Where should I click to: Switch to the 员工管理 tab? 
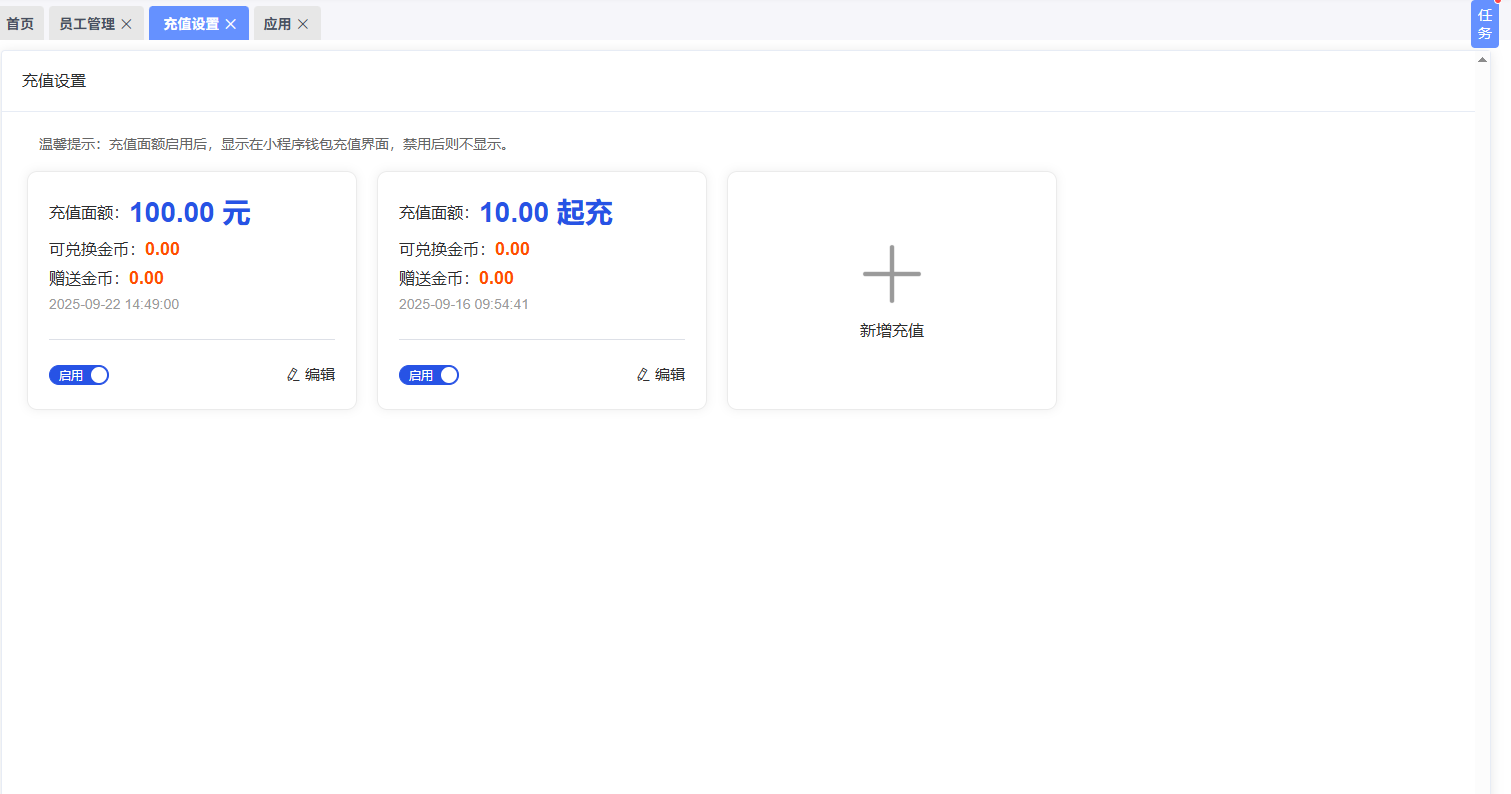(87, 24)
